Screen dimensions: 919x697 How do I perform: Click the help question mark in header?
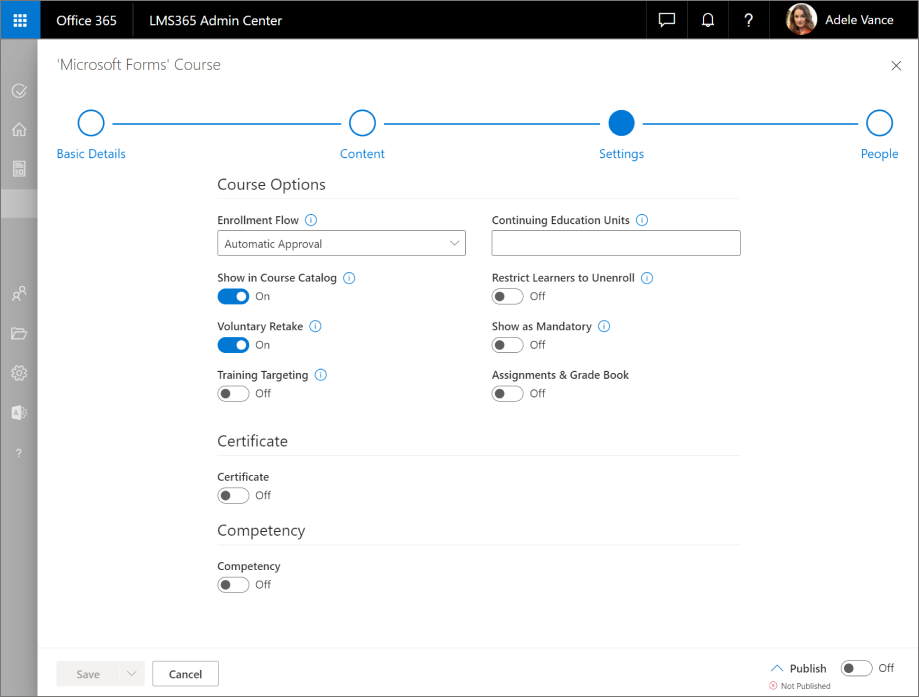pyautogui.click(x=748, y=20)
